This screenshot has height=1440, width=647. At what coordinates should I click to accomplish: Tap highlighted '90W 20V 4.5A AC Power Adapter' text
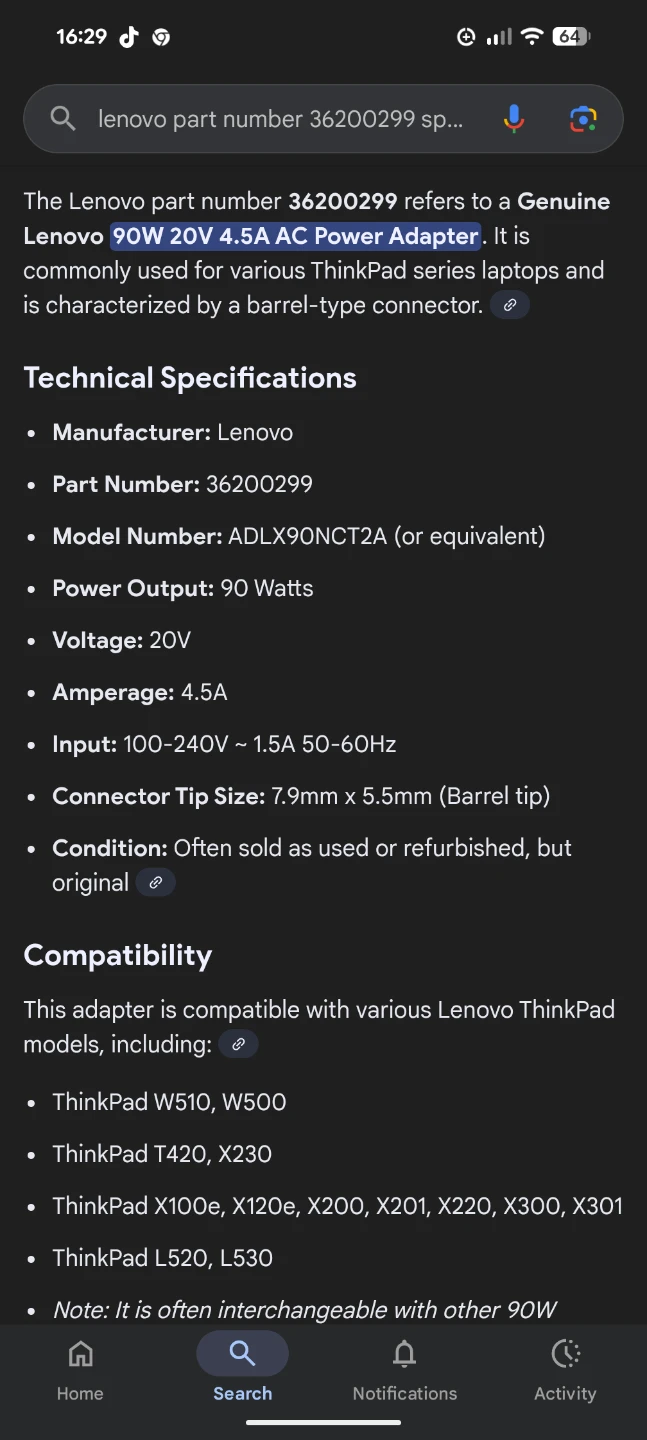[296, 236]
